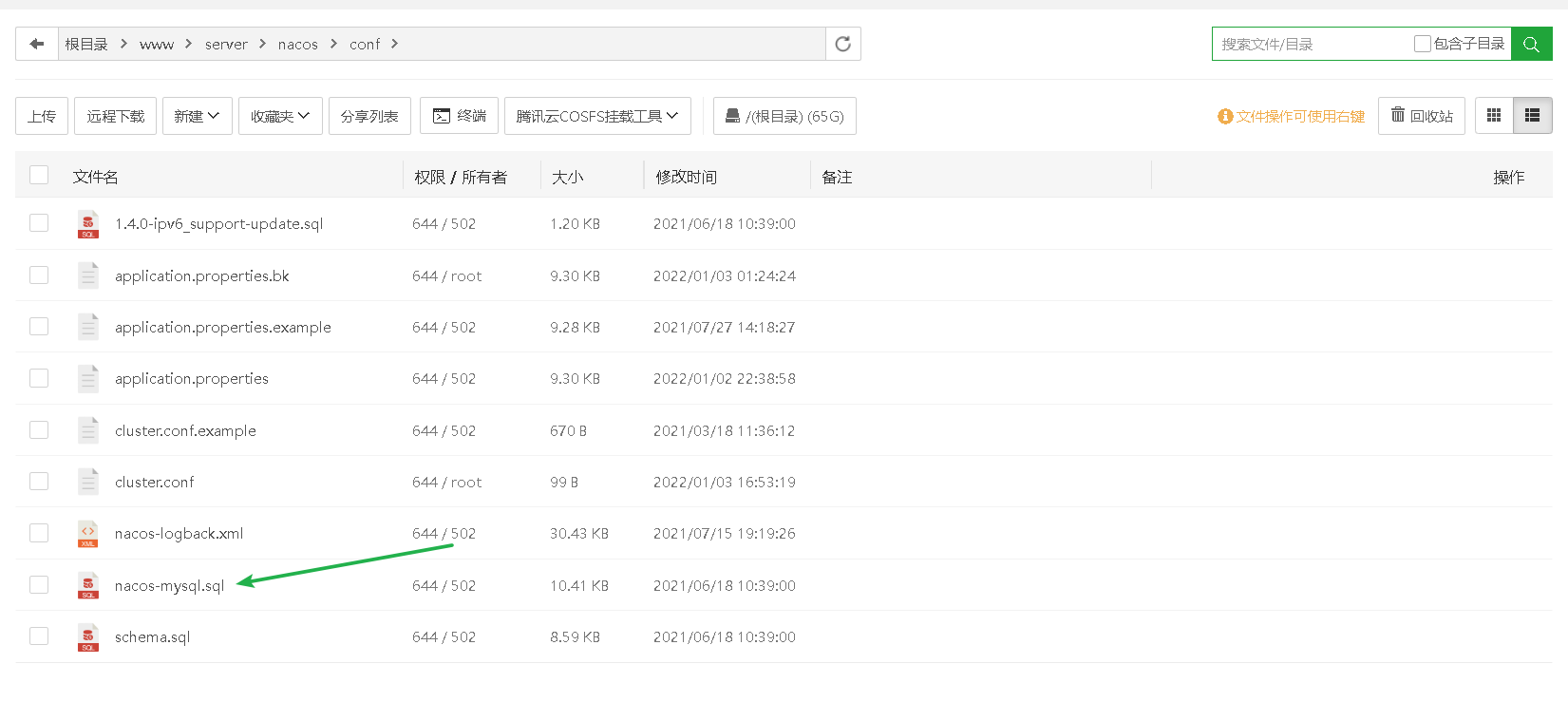Image resolution: width=1568 pixels, height=721 pixels.
Task: Expand chevron after server in breadcrumb
Action: click(262, 44)
